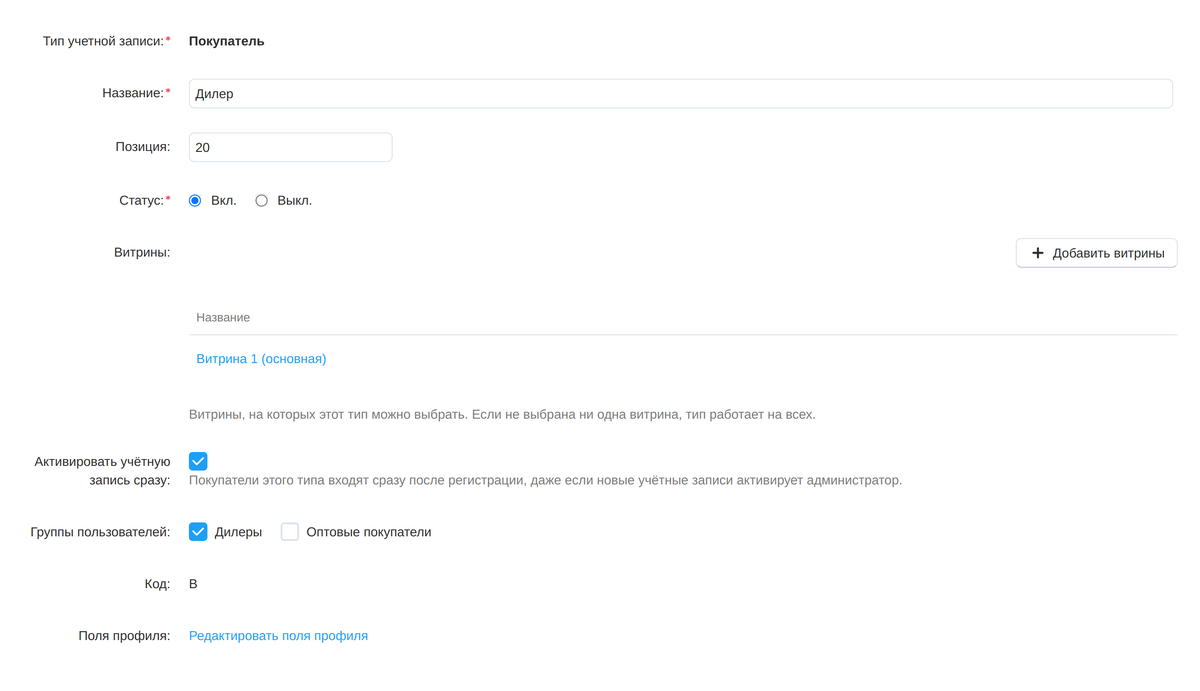Click the plus icon on Добавить витрины
This screenshot has height=691, width=1200.
pyautogui.click(x=1037, y=253)
